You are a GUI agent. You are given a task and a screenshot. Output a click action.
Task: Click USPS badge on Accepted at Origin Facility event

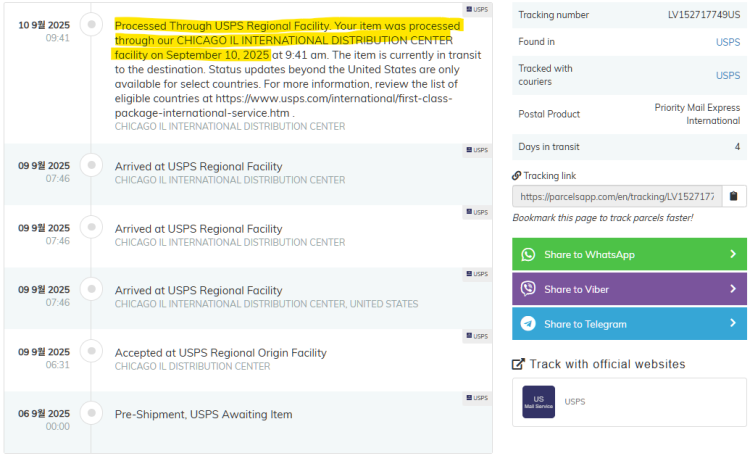(x=477, y=336)
